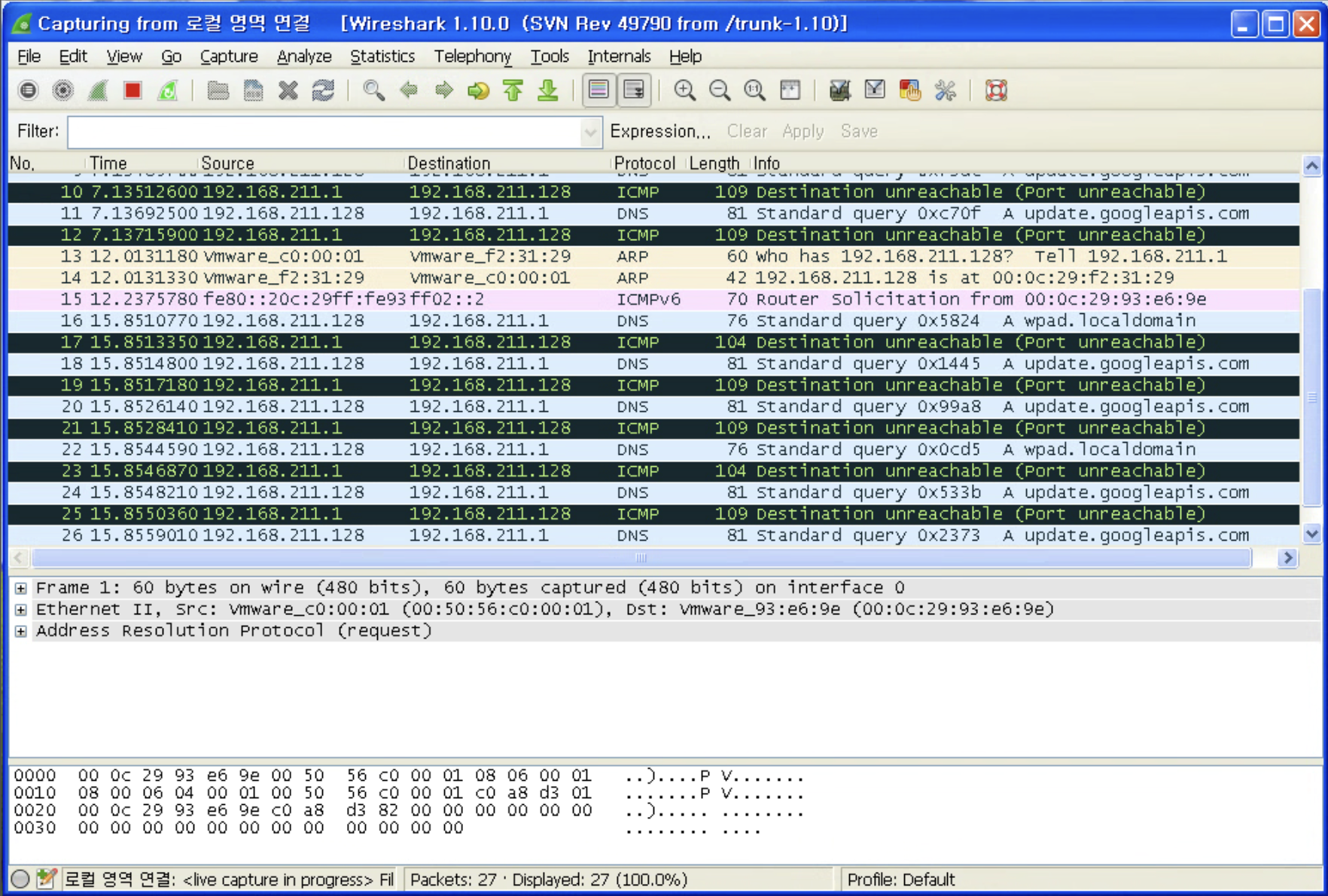Open help lifebuoy icon
This screenshot has width=1328, height=896.
point(996,90)
